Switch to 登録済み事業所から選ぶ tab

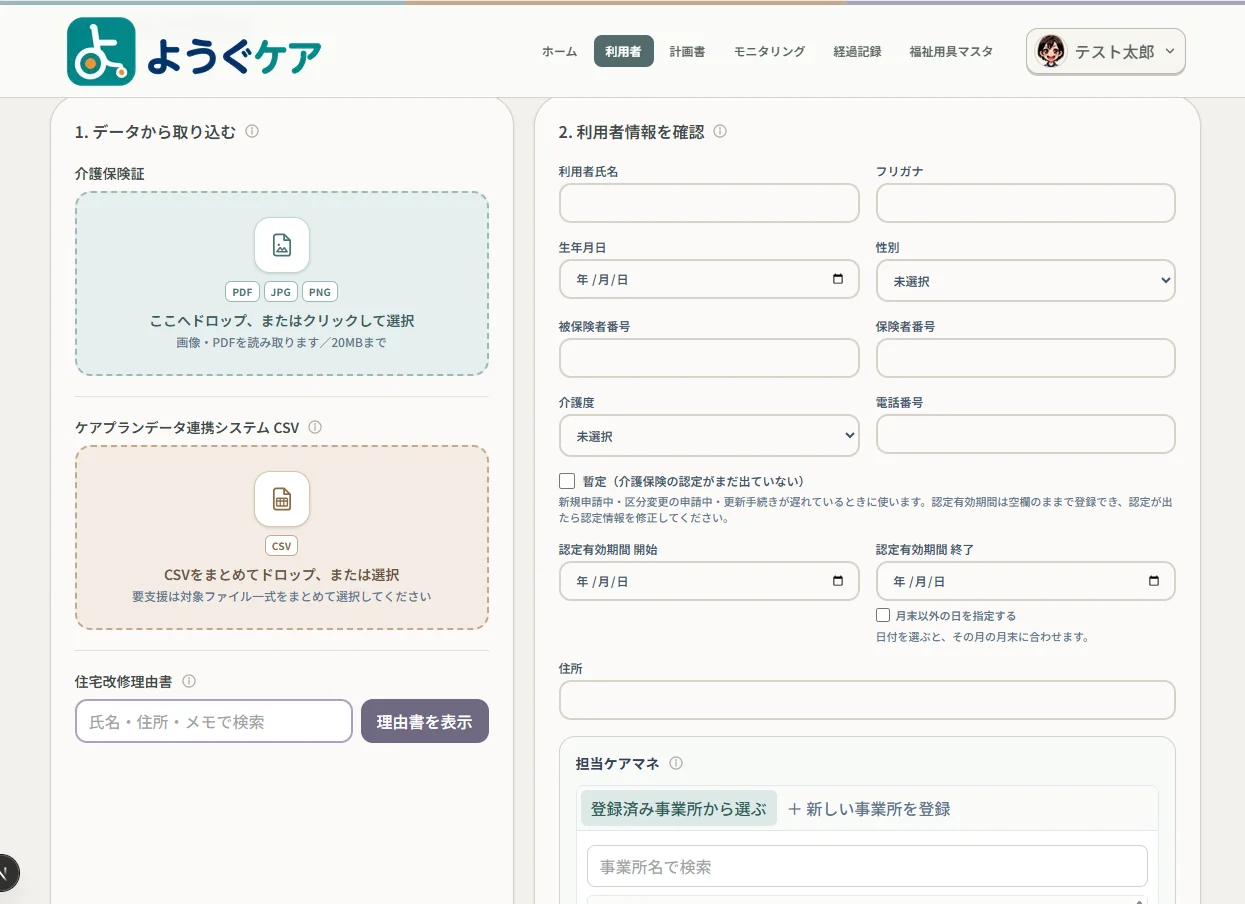[x=679, y=809]
